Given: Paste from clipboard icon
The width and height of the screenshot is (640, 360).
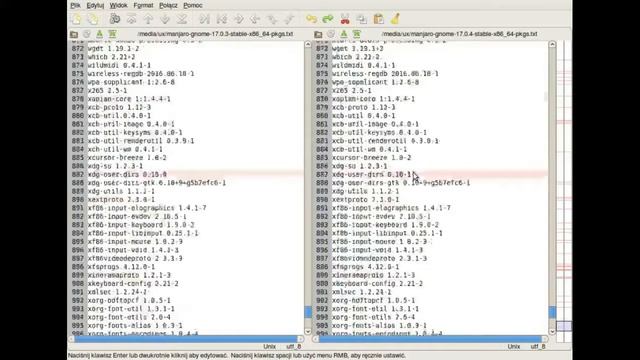Looking at the screenshot, I should click(x=378, y=19).
